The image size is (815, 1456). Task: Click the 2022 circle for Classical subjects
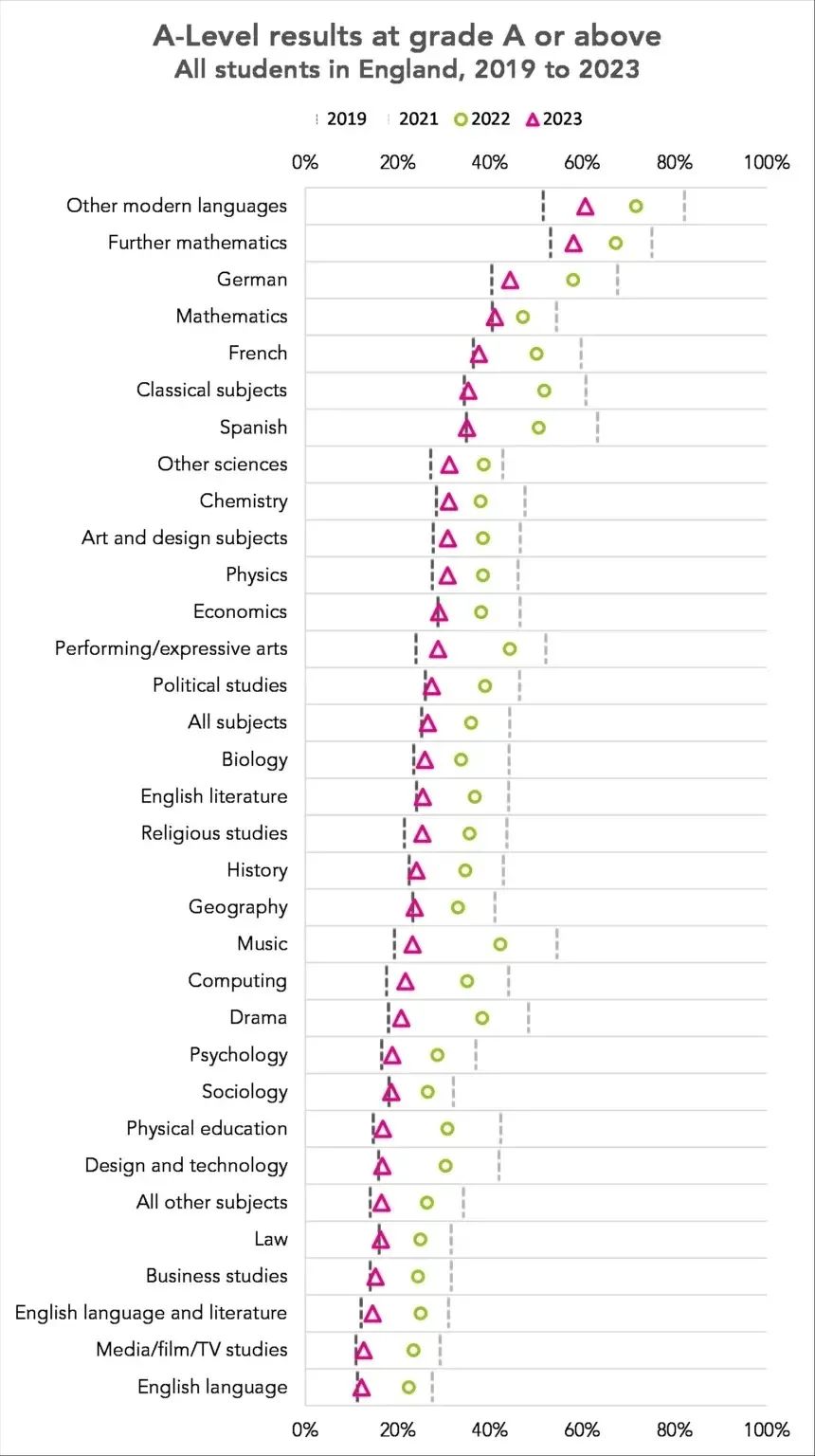pos(544,391)
